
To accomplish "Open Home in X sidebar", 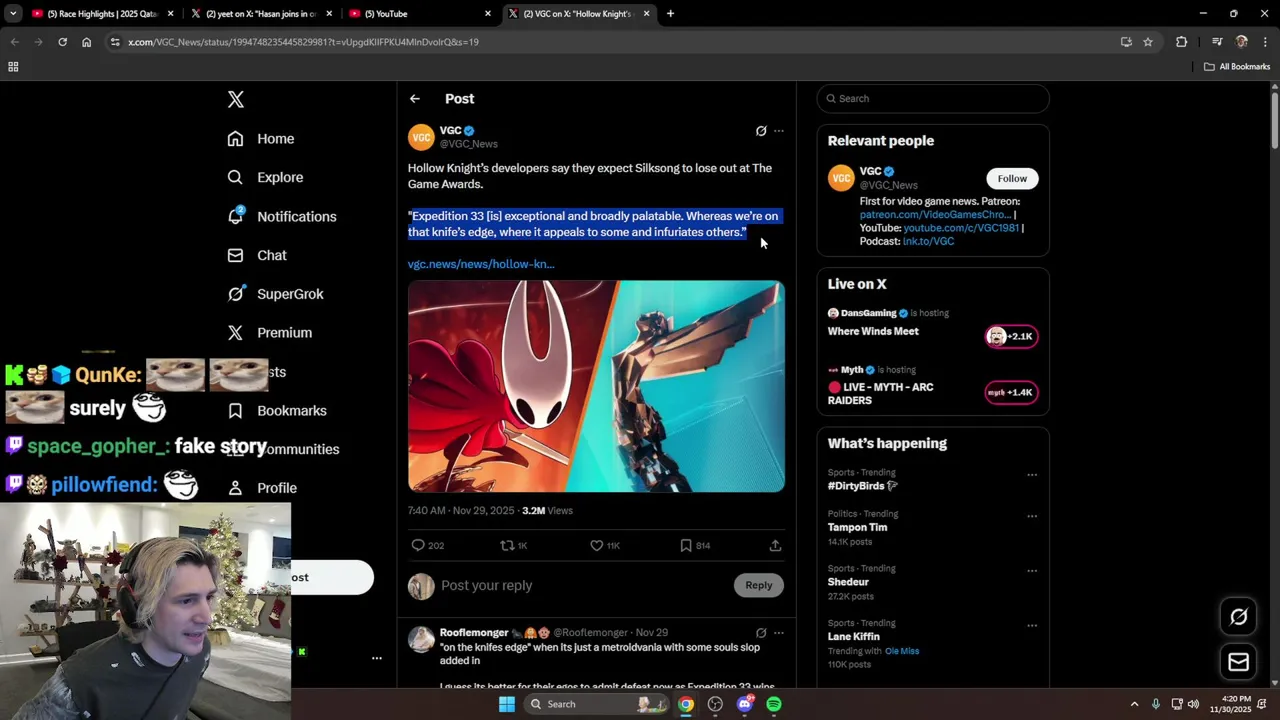I will click(x=260, y=139).
